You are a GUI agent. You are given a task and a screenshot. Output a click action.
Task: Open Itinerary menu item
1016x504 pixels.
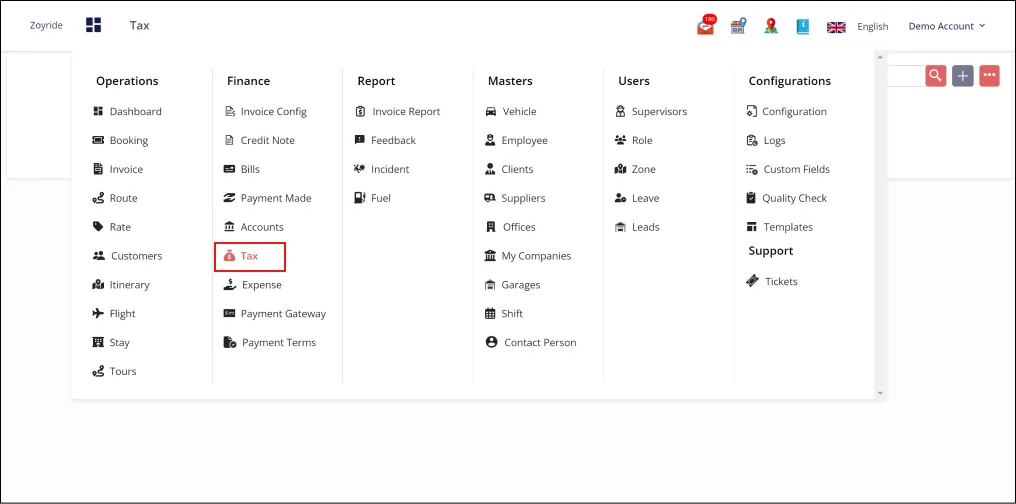[x=121, y=284]
